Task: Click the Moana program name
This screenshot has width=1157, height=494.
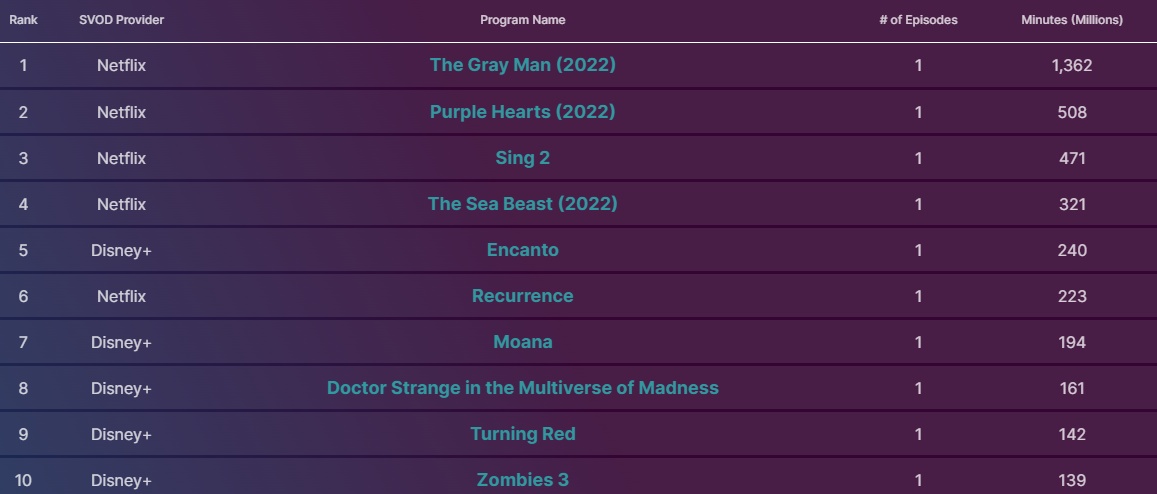Action: click(x=522, y=342)
